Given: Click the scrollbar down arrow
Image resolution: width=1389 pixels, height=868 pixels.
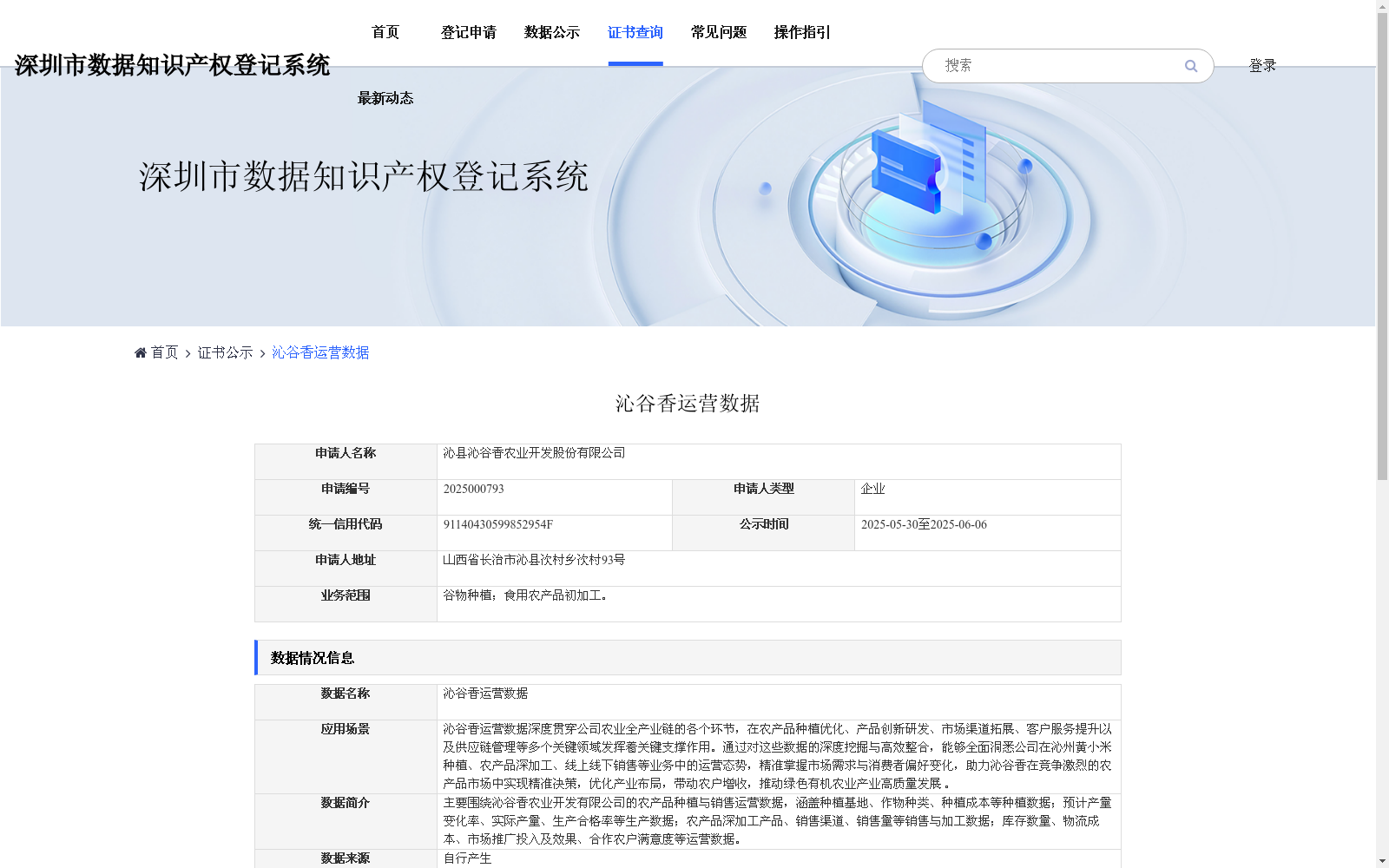Looking at the screenshot, I should pyautogui.click(x=1382, y=861).
